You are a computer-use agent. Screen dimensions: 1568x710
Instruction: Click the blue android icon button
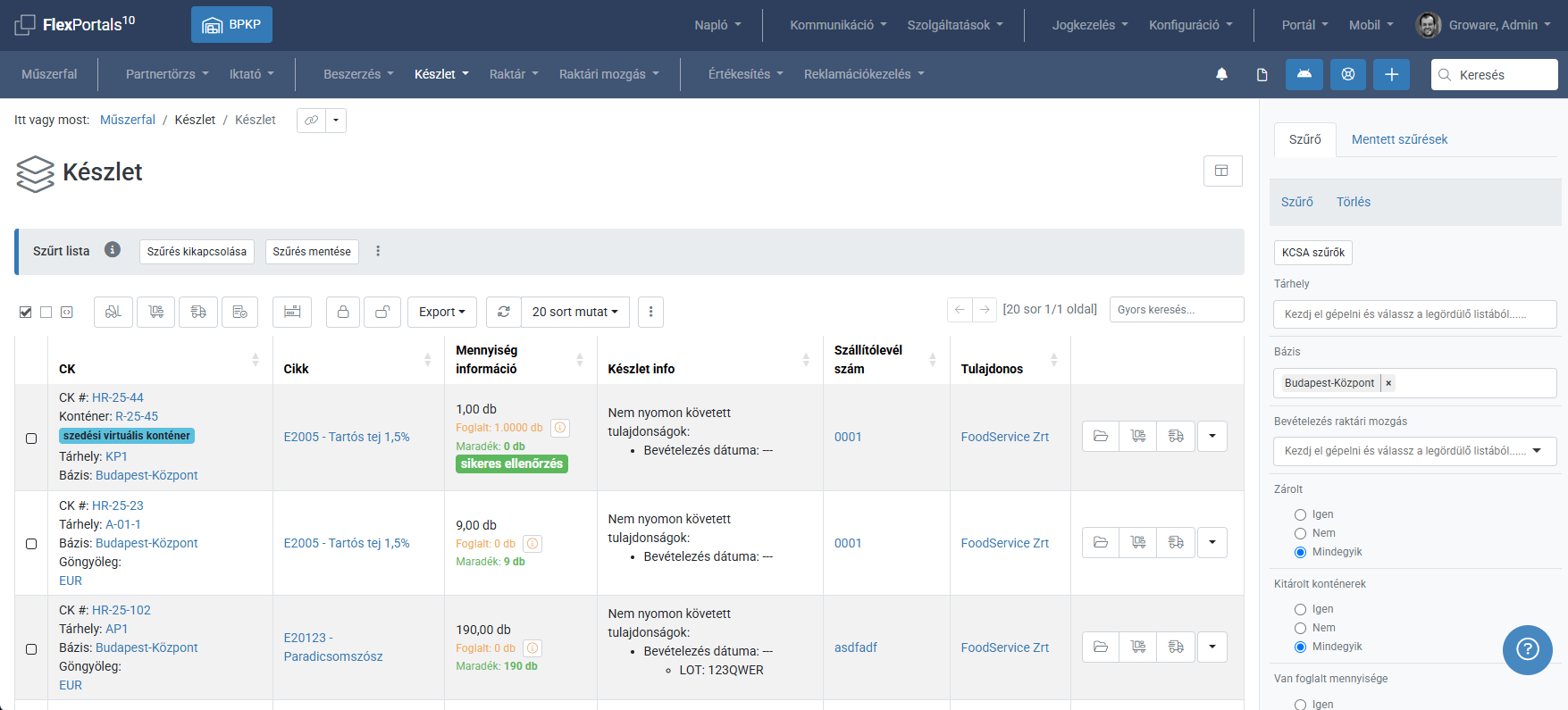(1304, 74)
